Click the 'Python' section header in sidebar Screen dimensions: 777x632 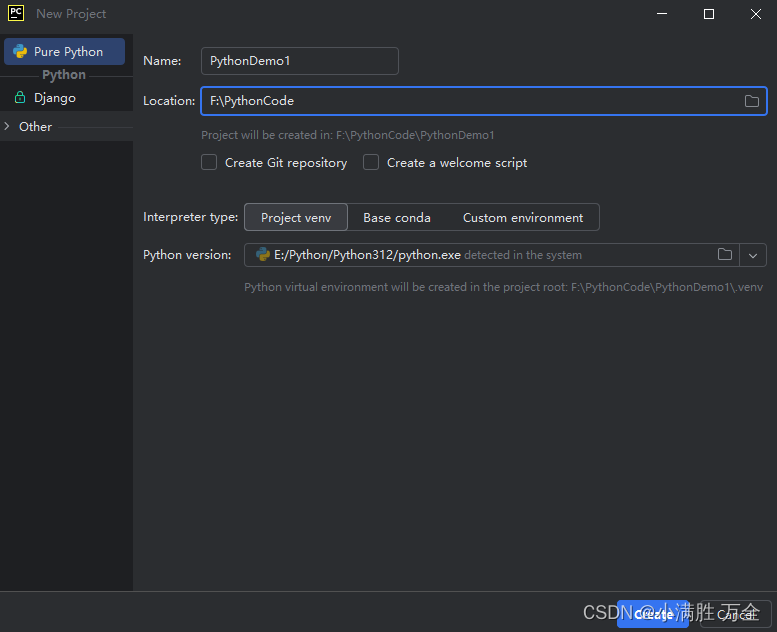64,75
